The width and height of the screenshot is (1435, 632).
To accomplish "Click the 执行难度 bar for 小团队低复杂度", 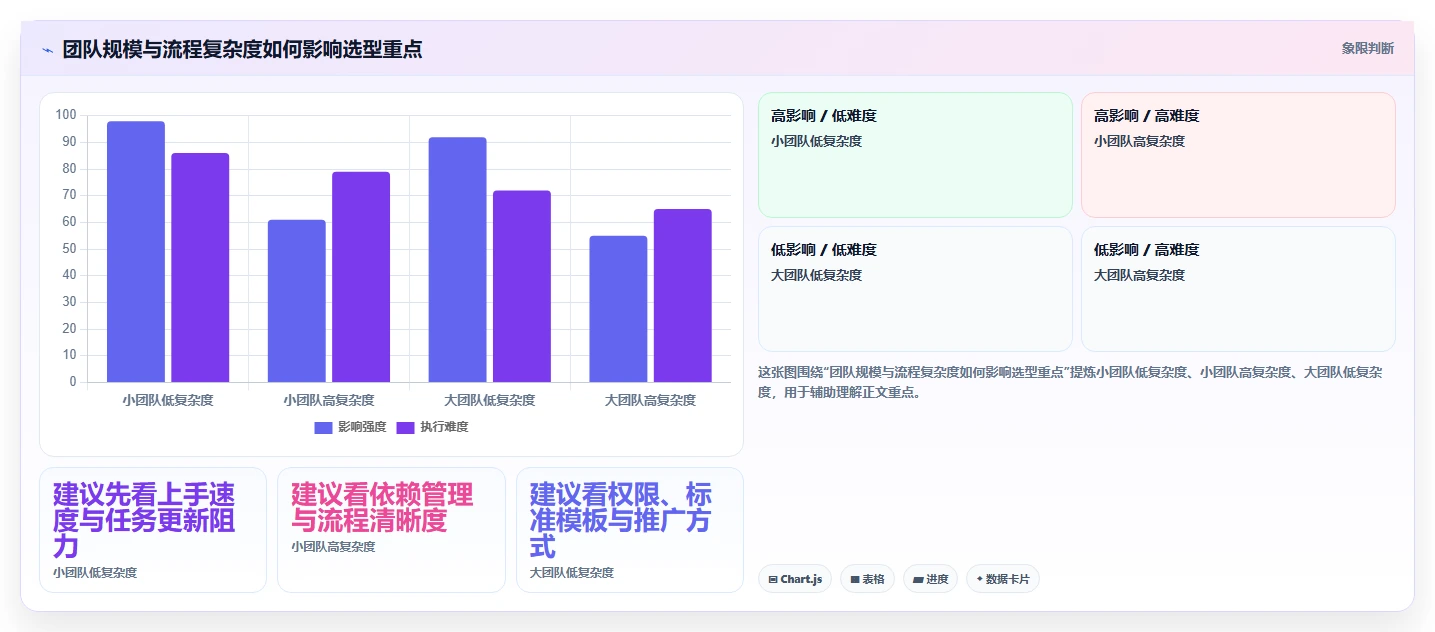I will (200, 268).
